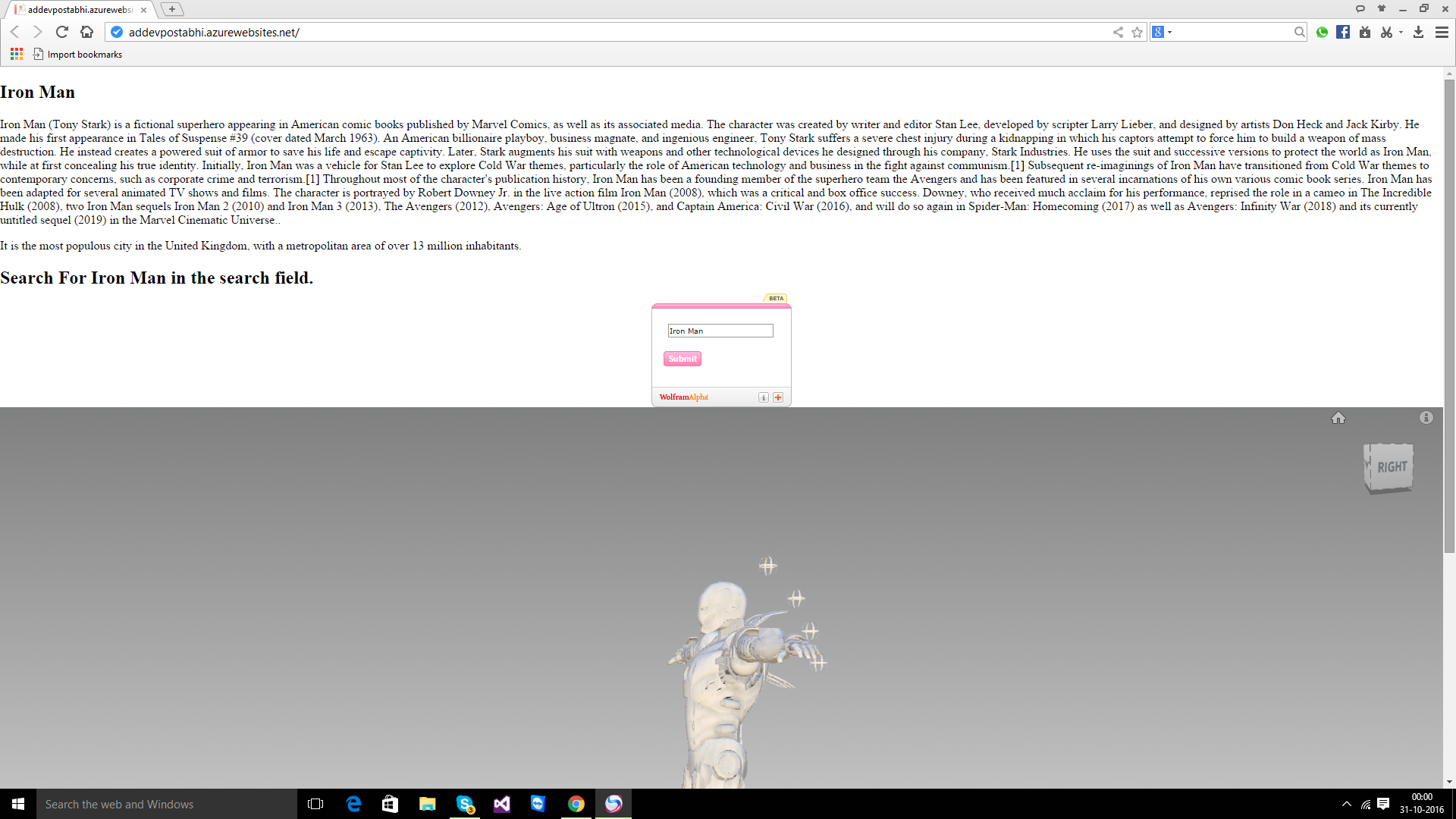
Task: Click the WolframAlpha widget info icon
Action: pyautogui.click(x=764, y=397)
